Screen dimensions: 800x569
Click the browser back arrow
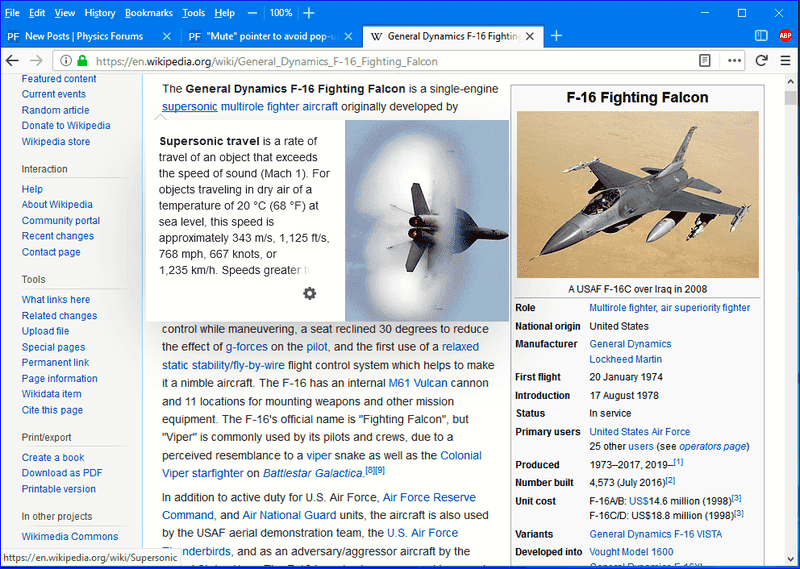coord(13,61)
